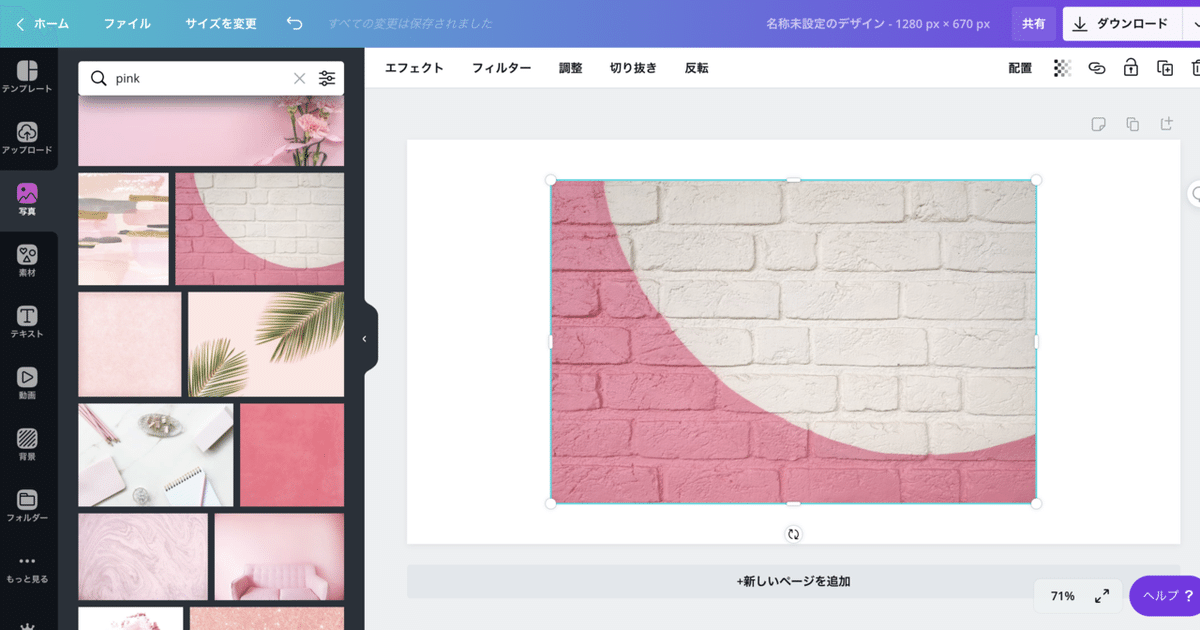
Task: Open the 背景 (background) sidebar tab
Action: pyautogui.click(x=27, y=444)
